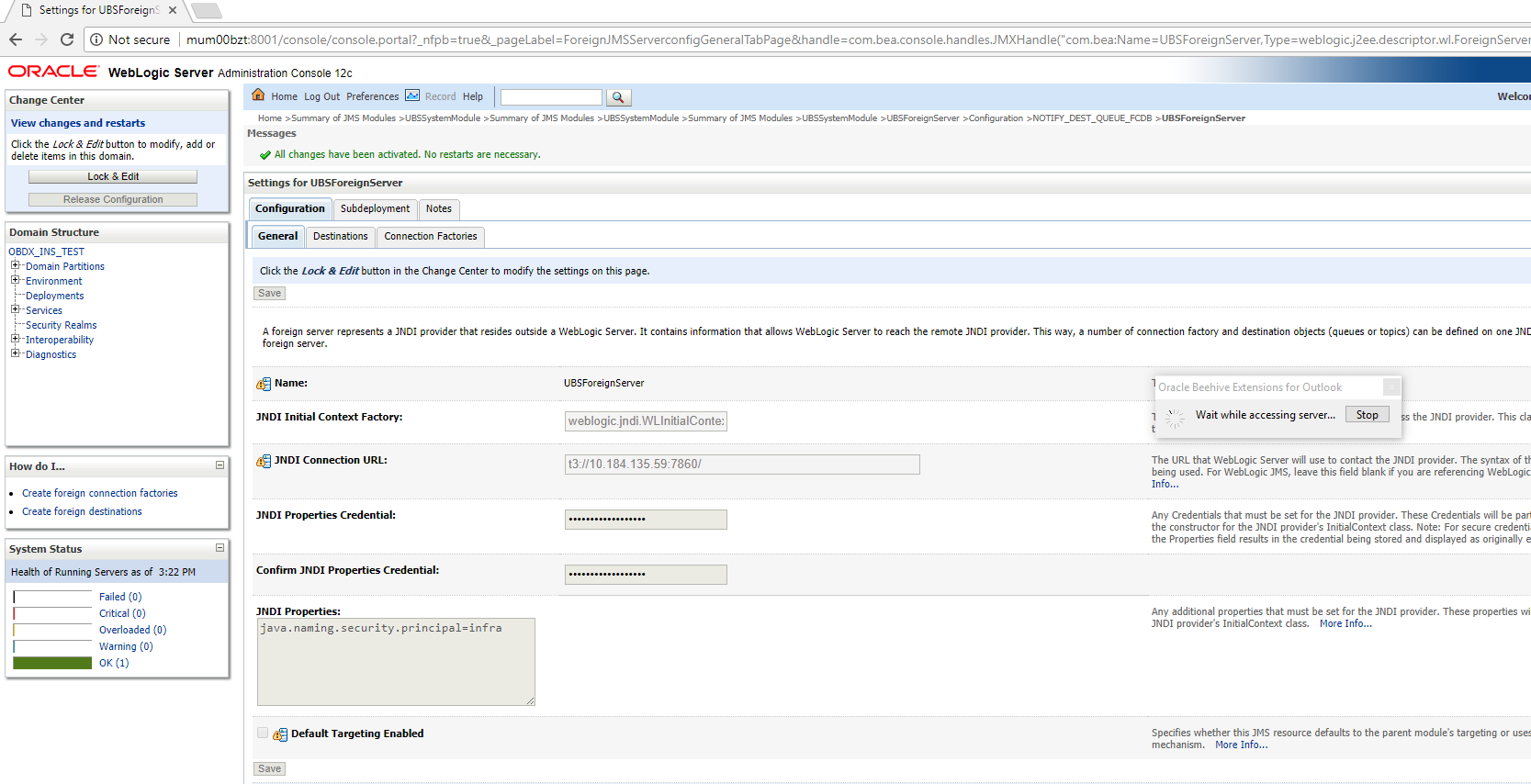Click the Warning (0) health link
Viewport: 1531px width, 784px height.
(126, 646)
